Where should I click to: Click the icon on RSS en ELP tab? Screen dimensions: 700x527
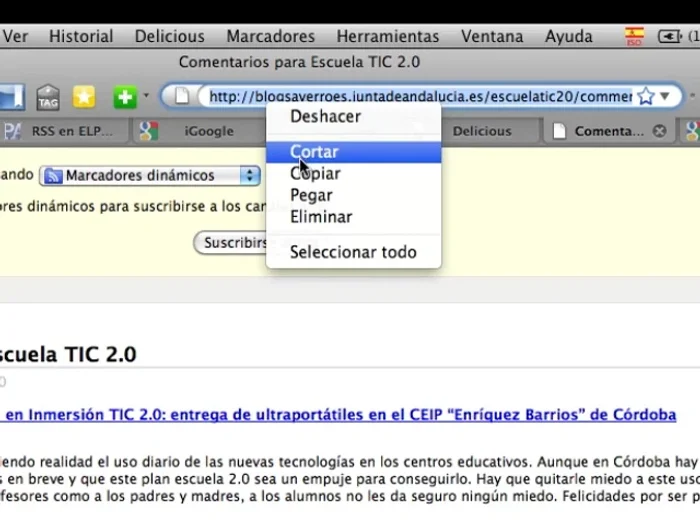[x=12, y=131]
